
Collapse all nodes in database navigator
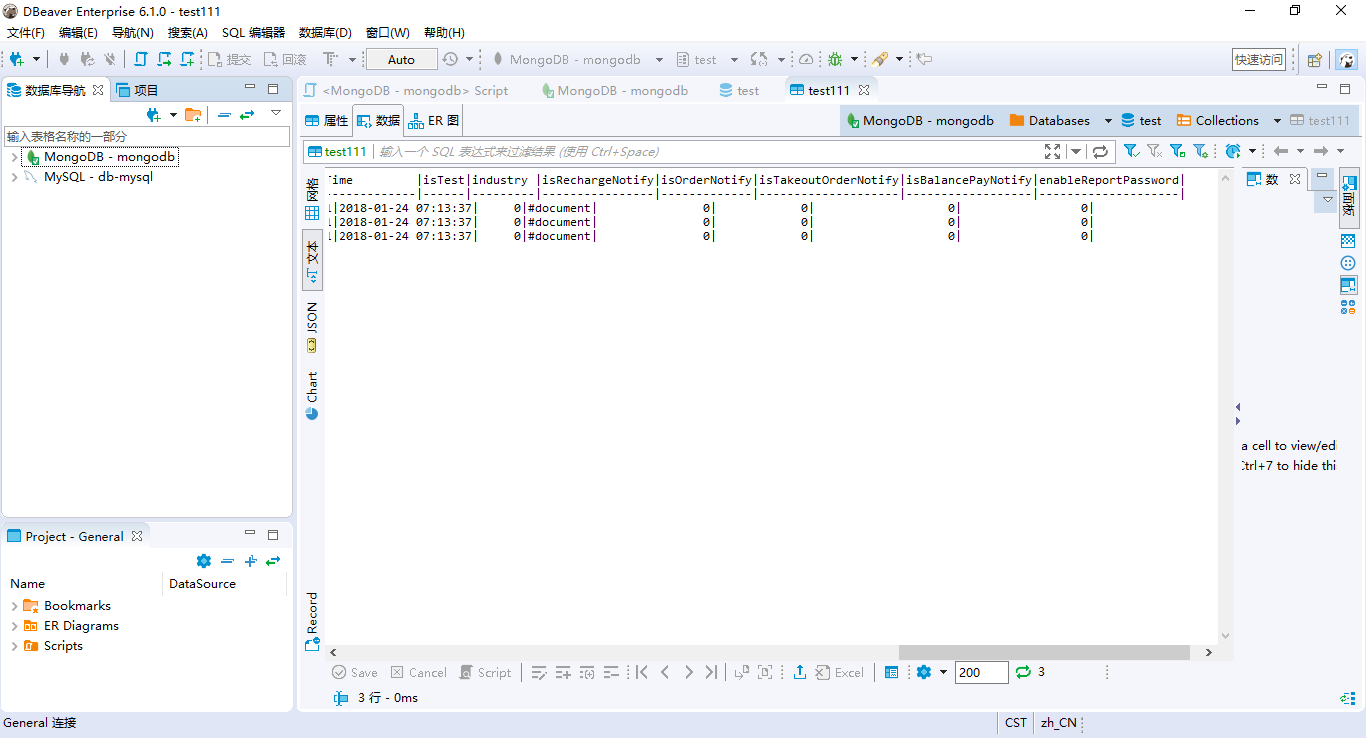point(225,115)
